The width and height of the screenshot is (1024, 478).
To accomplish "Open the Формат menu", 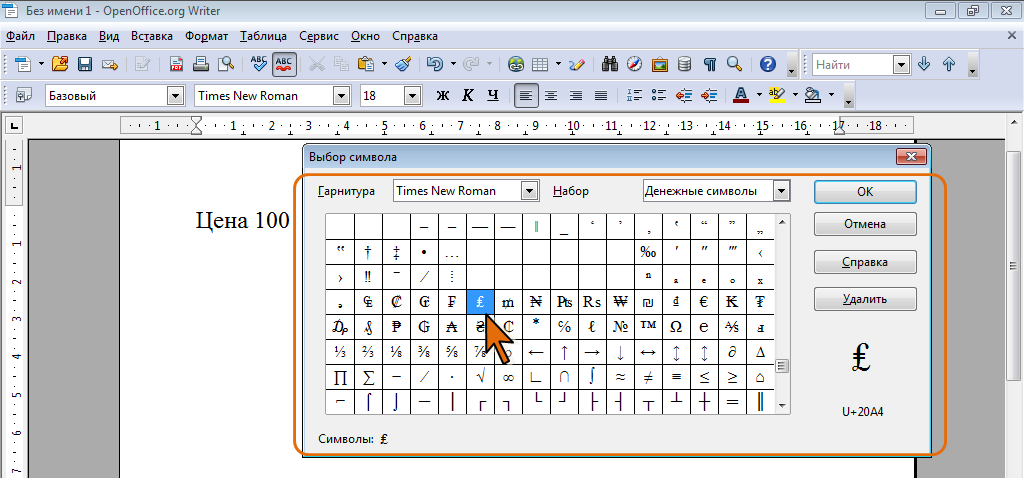I will click(206, 36).
